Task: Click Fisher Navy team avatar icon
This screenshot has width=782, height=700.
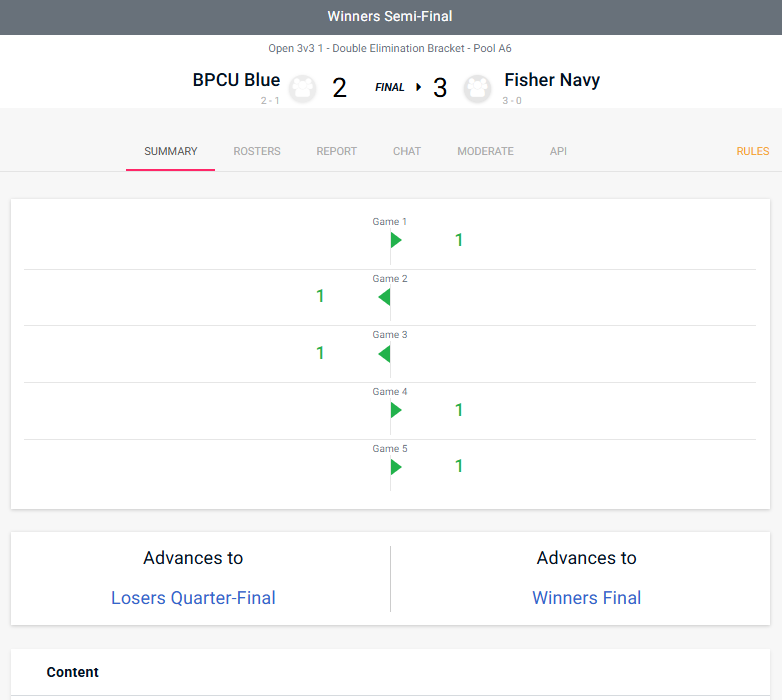Action: pos(477,89)
